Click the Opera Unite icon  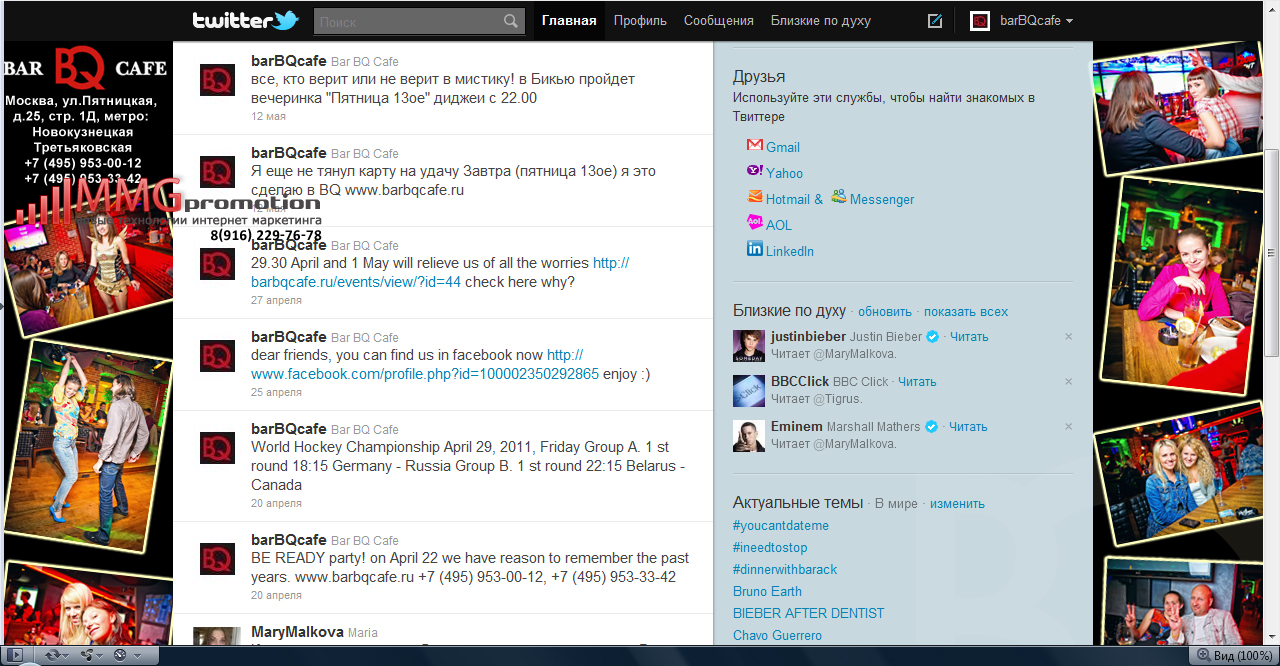86,655
